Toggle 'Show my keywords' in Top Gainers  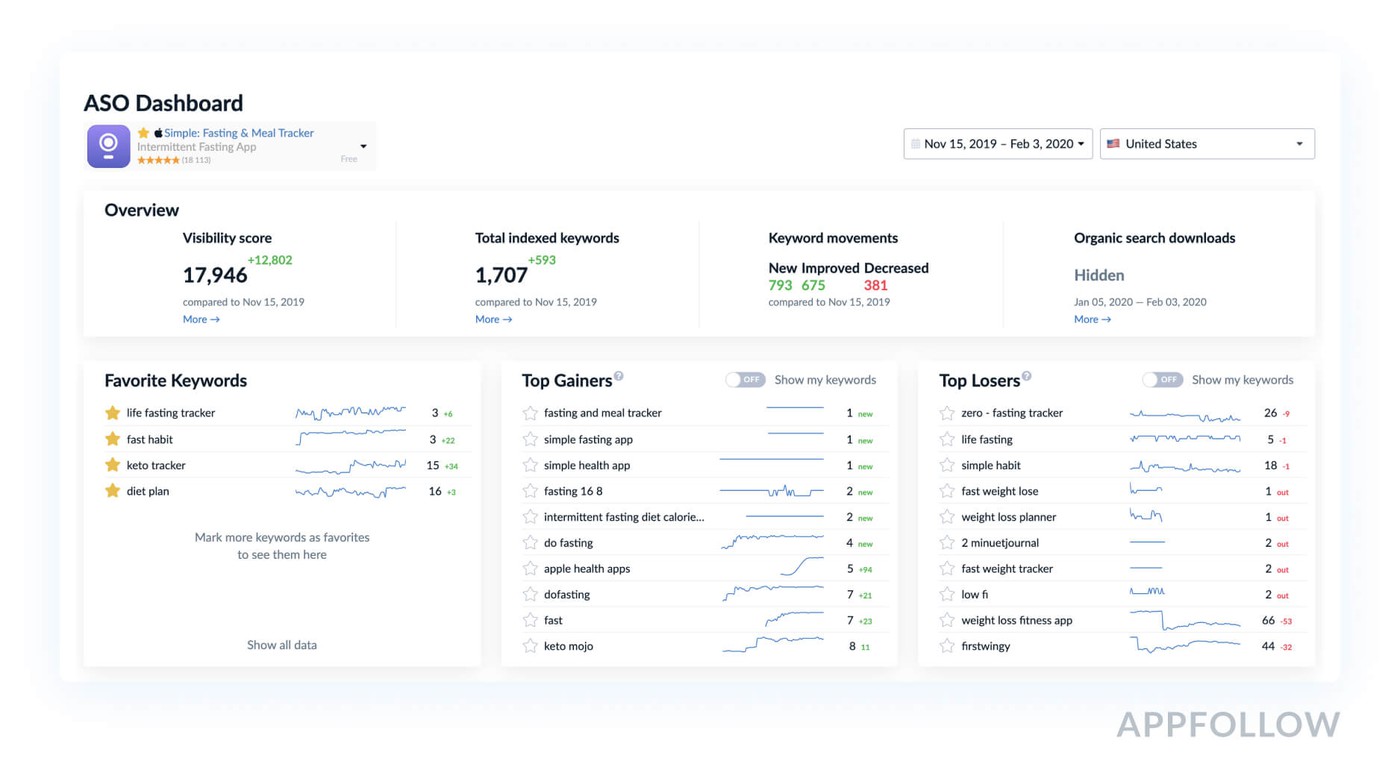click(745, 380)
